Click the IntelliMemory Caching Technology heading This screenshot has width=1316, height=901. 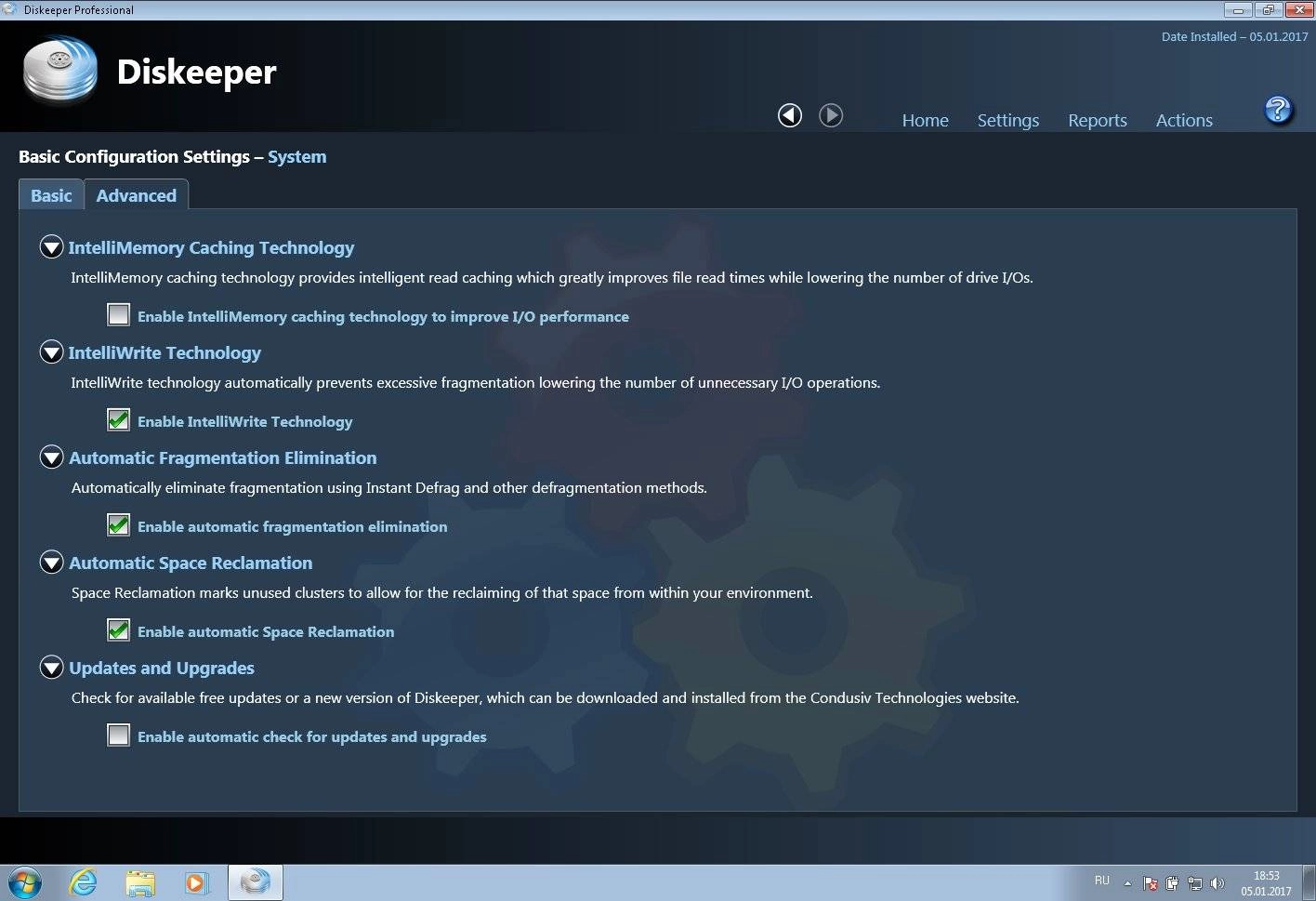point(211,247)
